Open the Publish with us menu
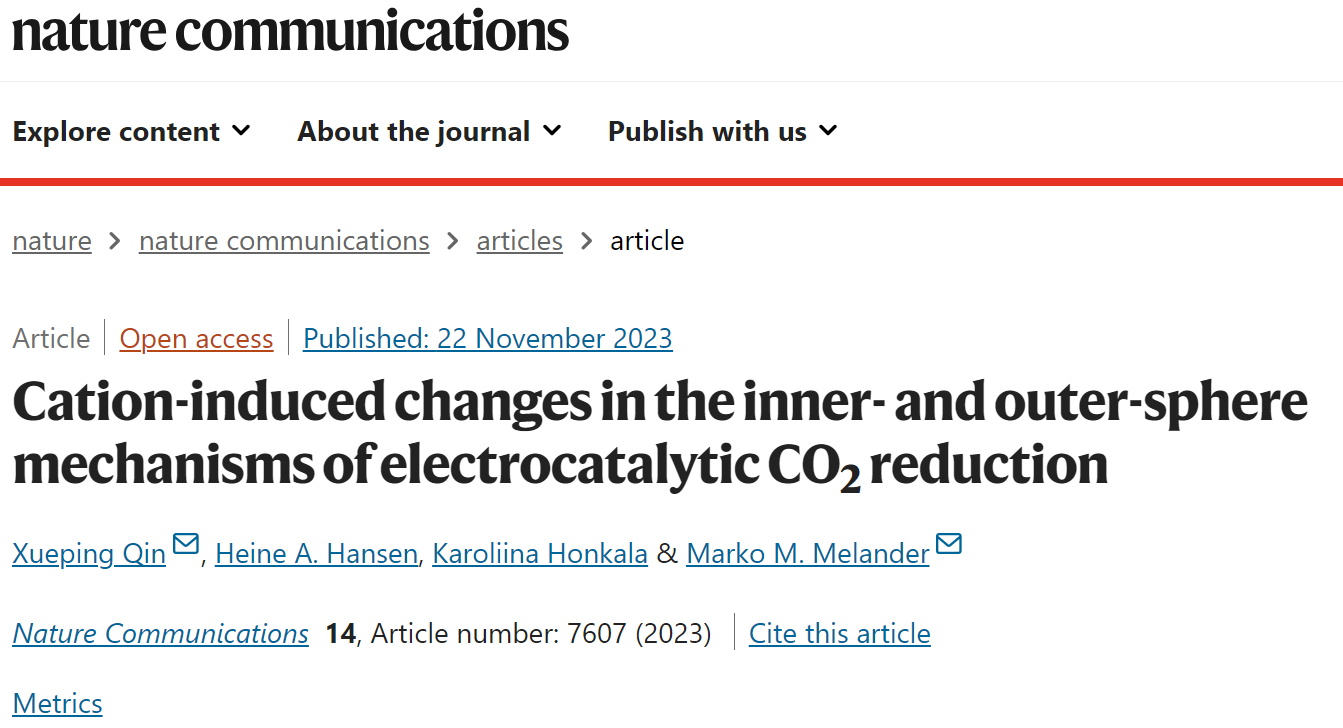This screenshot has width=1343, height=728. pyautogui.click(x=723, y=131)
